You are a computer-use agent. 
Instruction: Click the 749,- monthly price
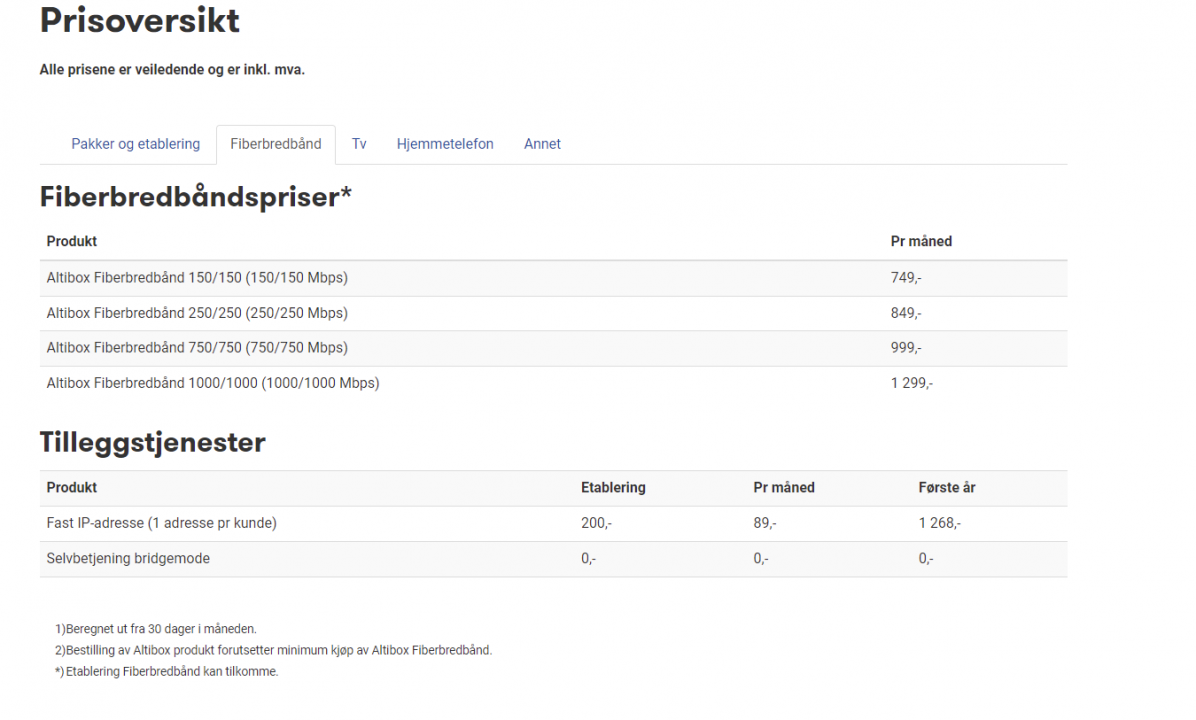coord(906,278)
